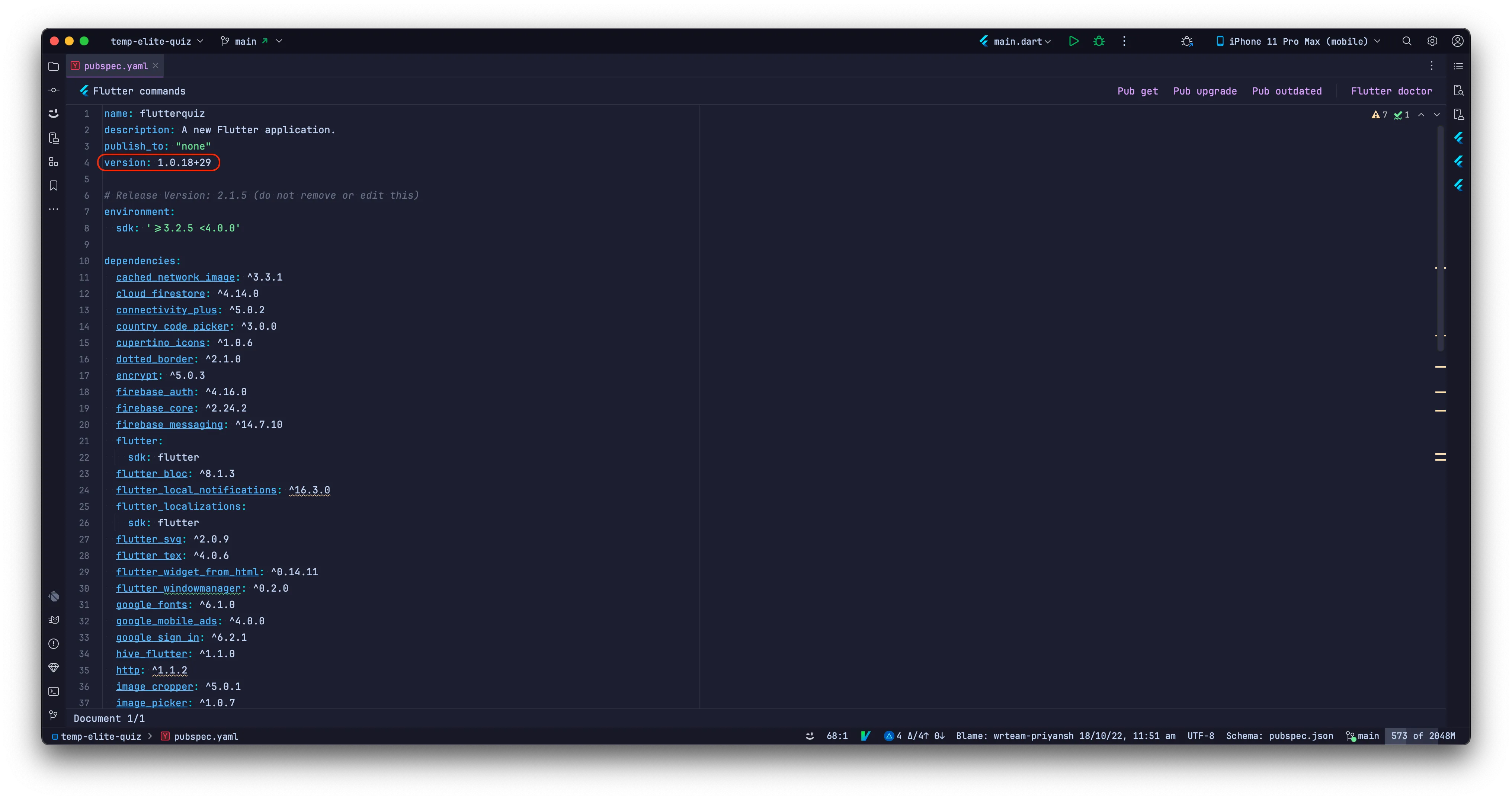Open the Project folder tool window
Screen dimensions: 1512x800
pyautogui.click(x=54, y=66)
